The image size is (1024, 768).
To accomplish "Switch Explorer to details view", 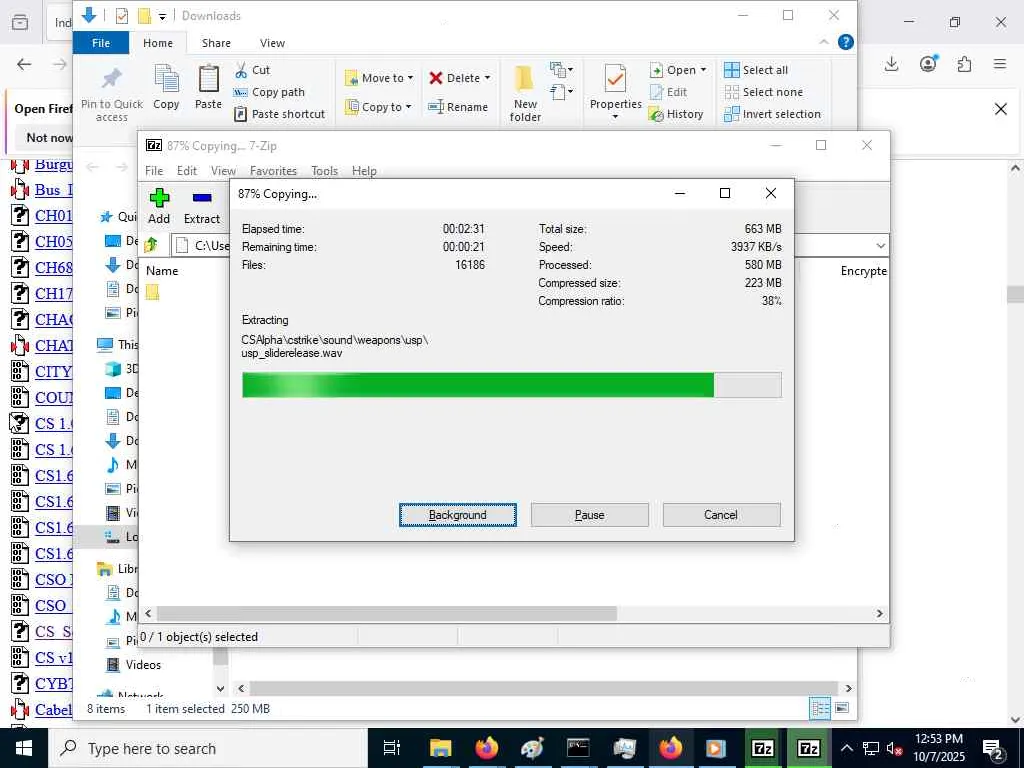I will click(x=820, y=708).
